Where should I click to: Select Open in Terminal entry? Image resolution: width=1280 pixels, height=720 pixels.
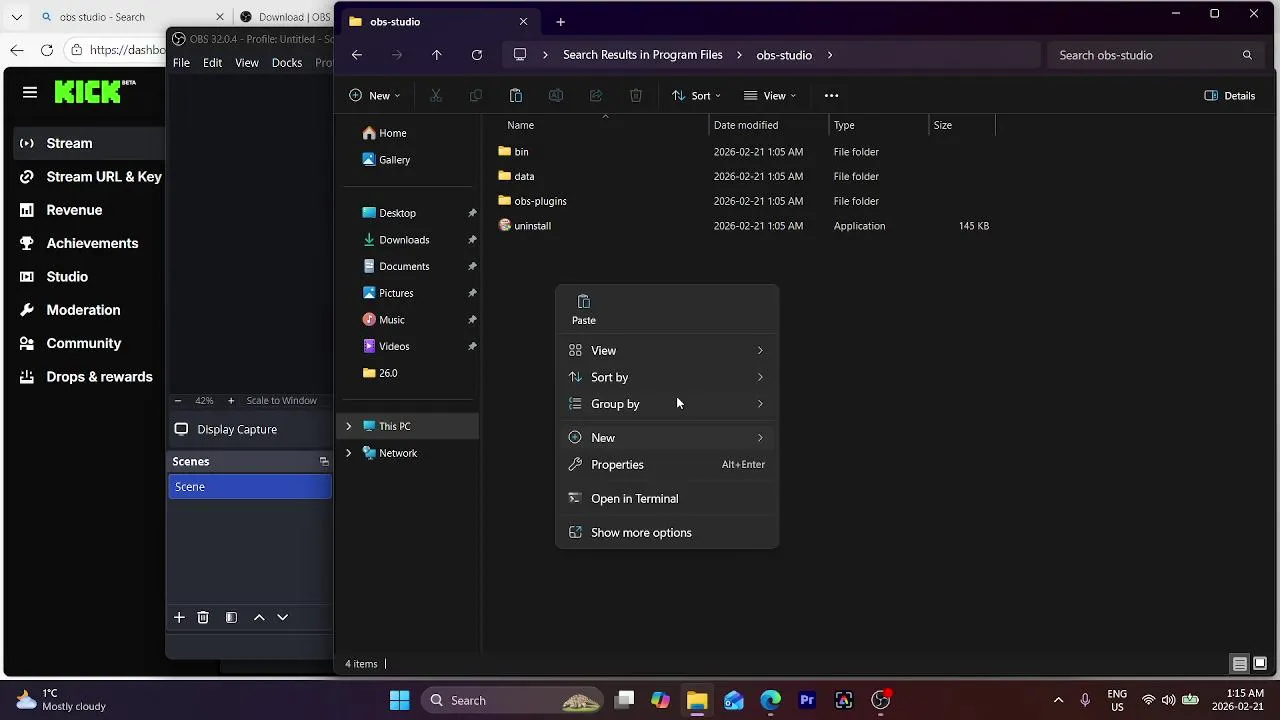click(x=667, y=498)
